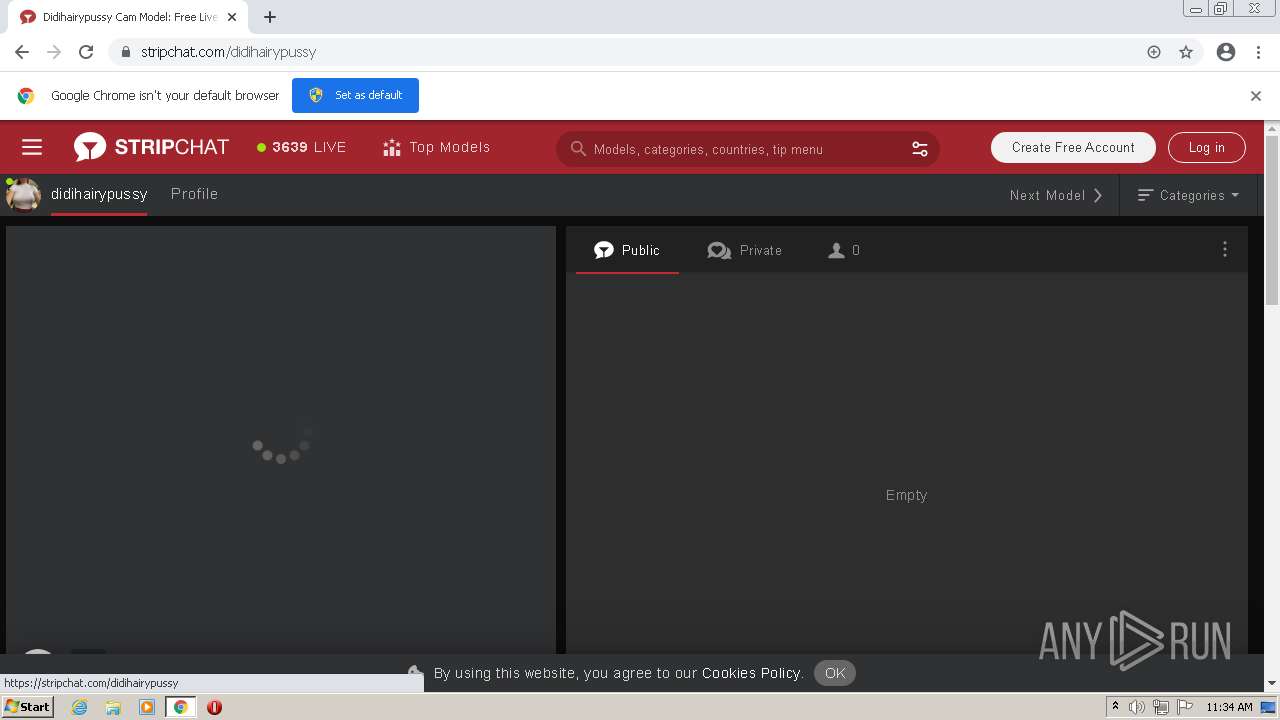Open the Windows Start menu

click(x=27, y=707)
